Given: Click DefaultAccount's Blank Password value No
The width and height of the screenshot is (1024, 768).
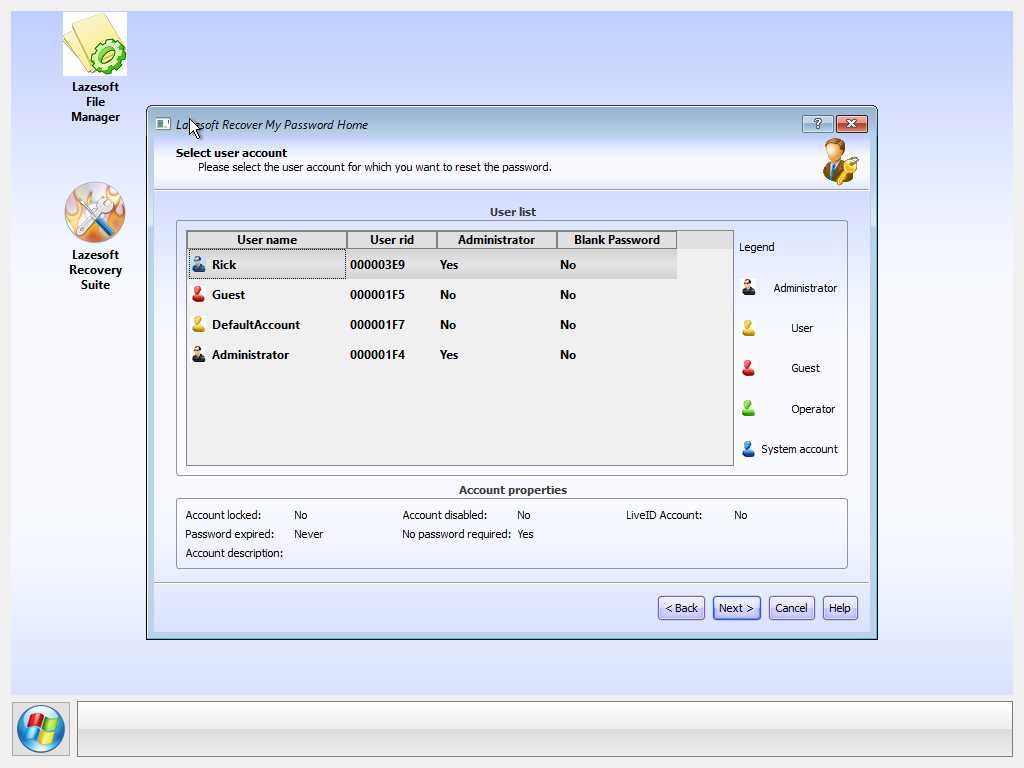Looking at the screenshot, I should click(x=568, y=325).
